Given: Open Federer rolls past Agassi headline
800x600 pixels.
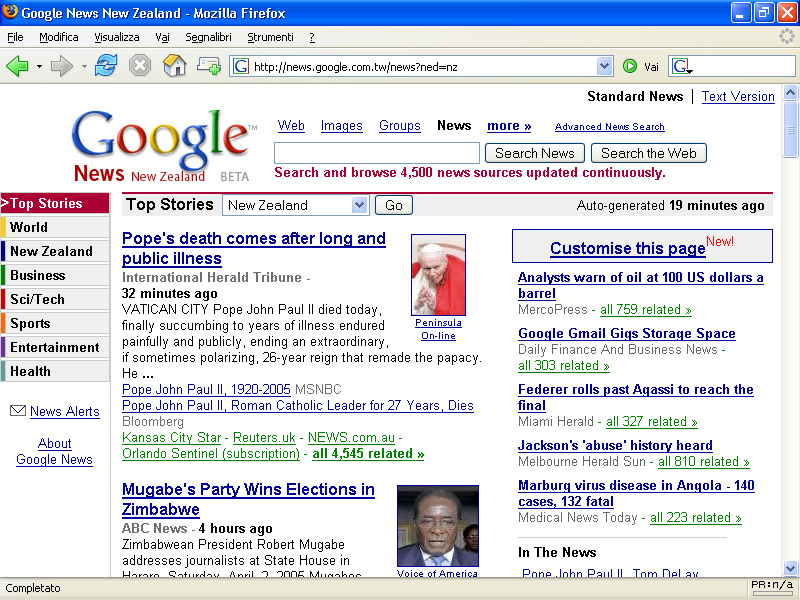Looking at the screenshot, I should [635, 397].
